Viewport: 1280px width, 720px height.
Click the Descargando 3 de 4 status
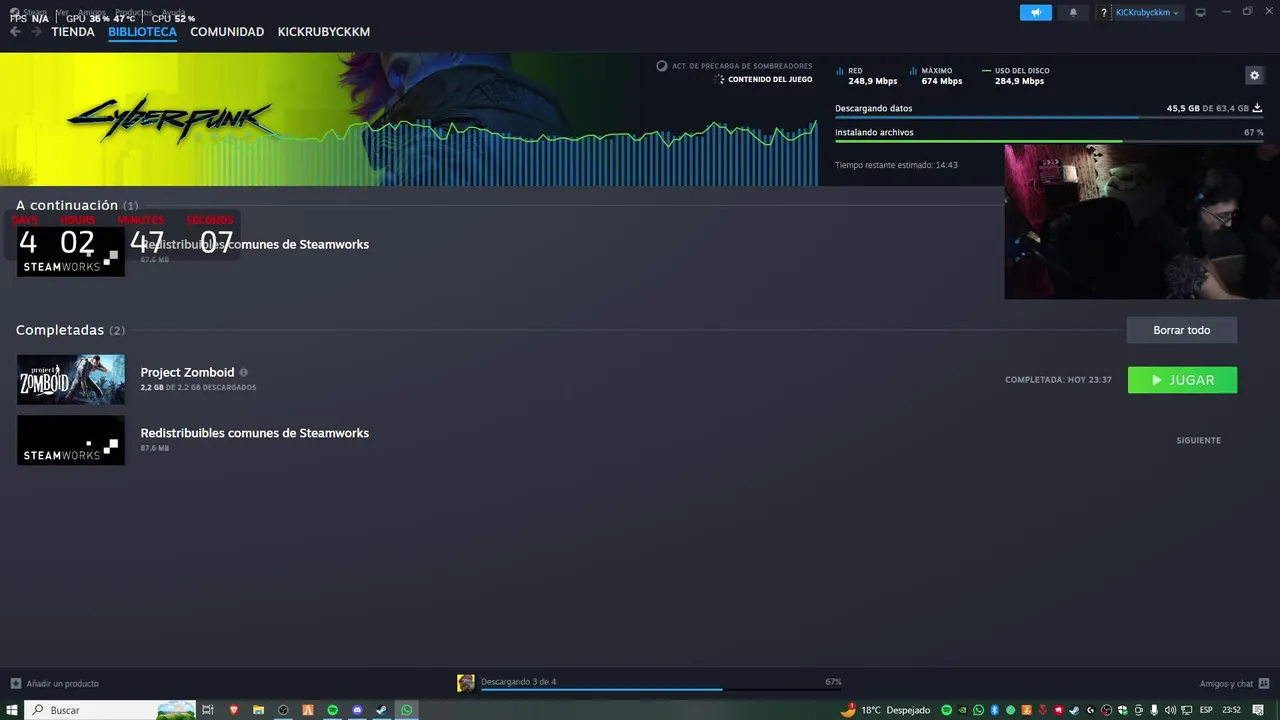(518, 682)
